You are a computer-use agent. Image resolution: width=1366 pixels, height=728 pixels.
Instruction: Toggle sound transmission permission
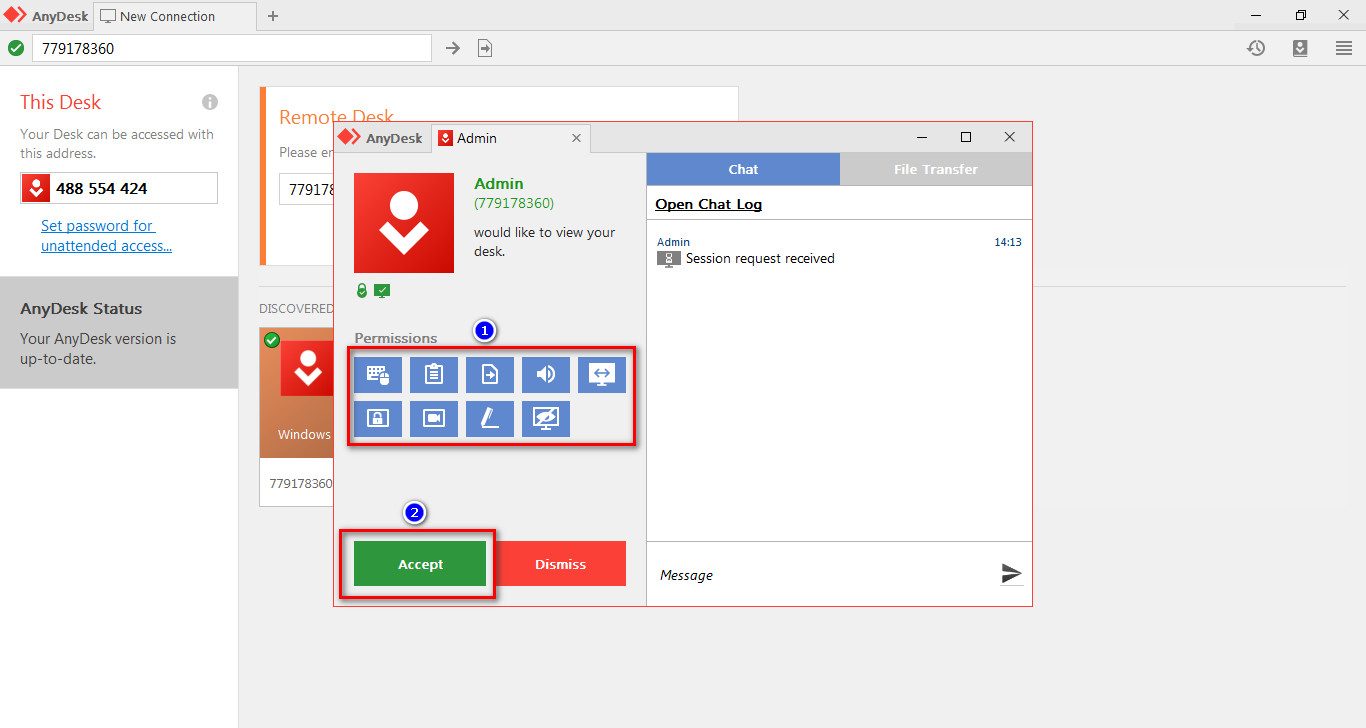(546, 375)
